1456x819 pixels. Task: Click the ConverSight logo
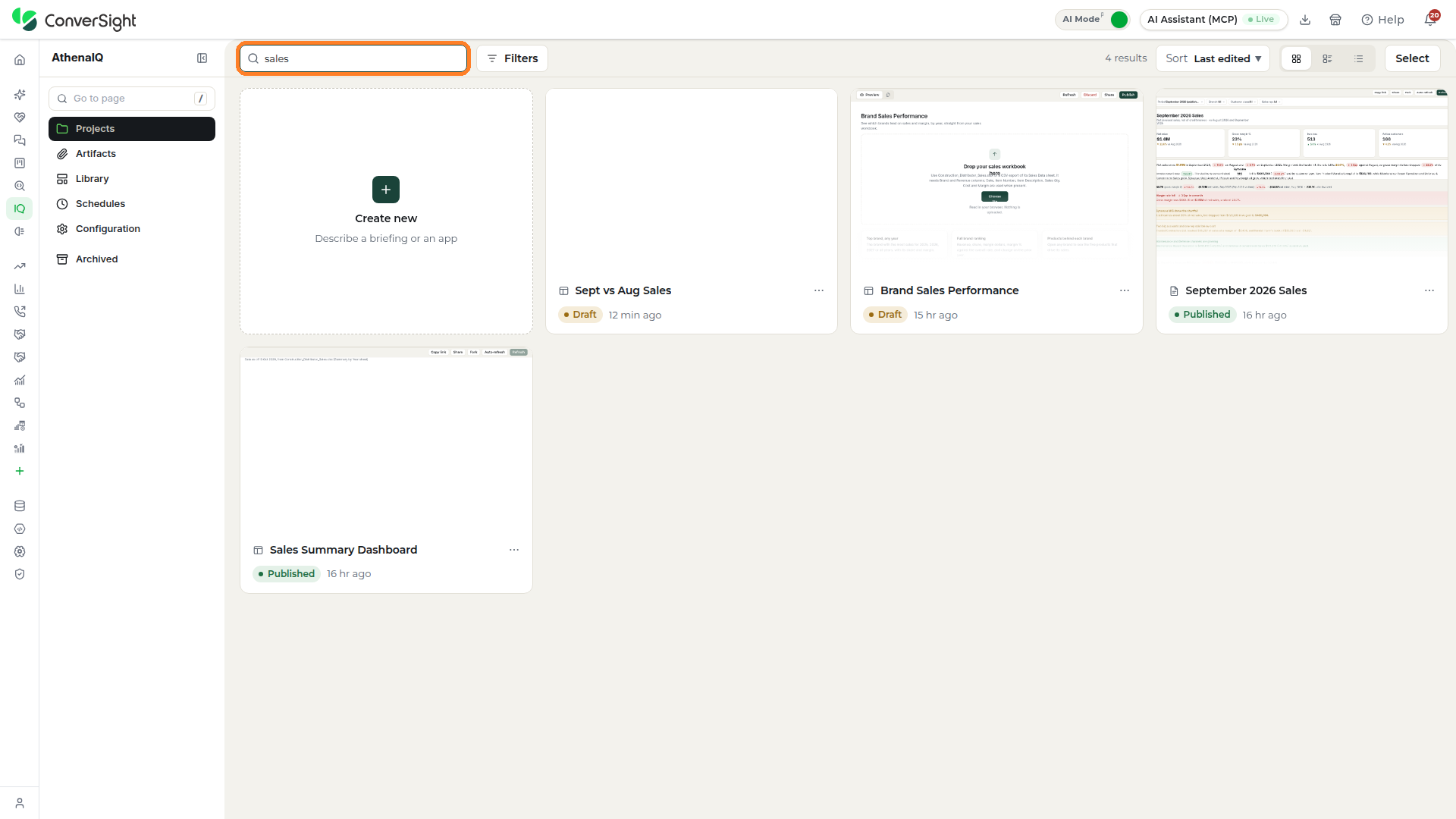[74, 20]
